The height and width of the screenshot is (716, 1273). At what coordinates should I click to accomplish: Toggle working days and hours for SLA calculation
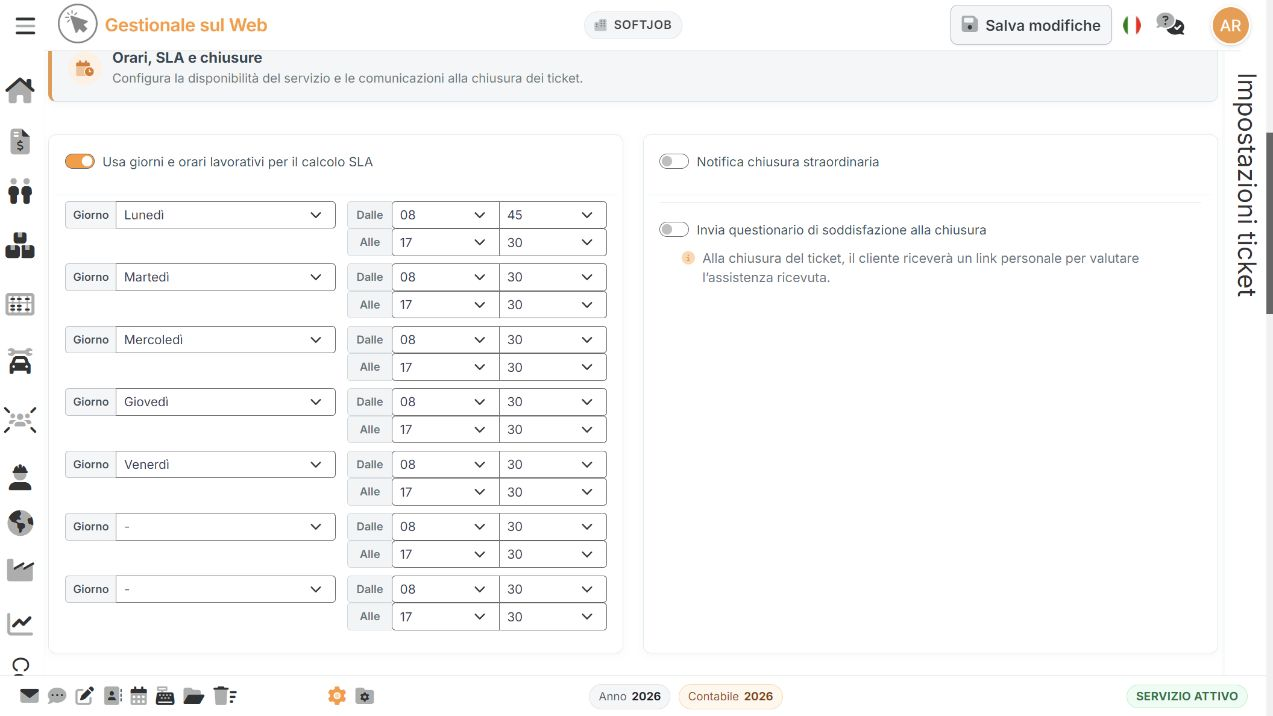80,161
